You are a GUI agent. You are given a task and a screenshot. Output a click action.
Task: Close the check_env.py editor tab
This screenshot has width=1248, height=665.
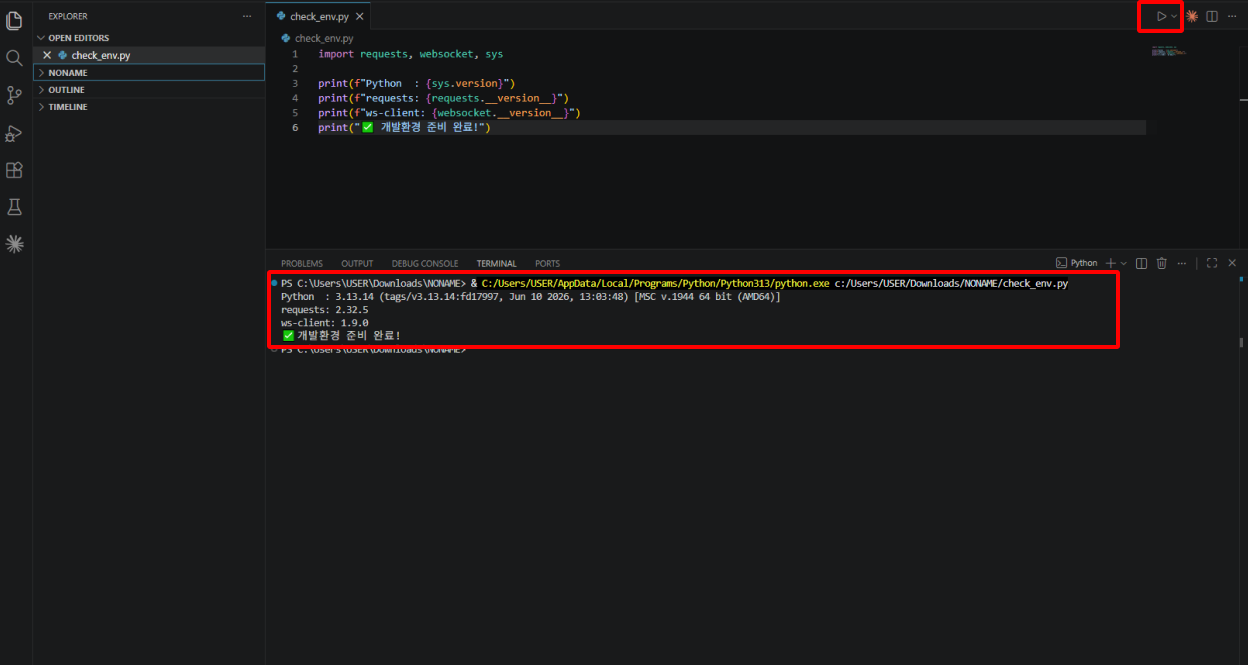click(x=359, y=16)
